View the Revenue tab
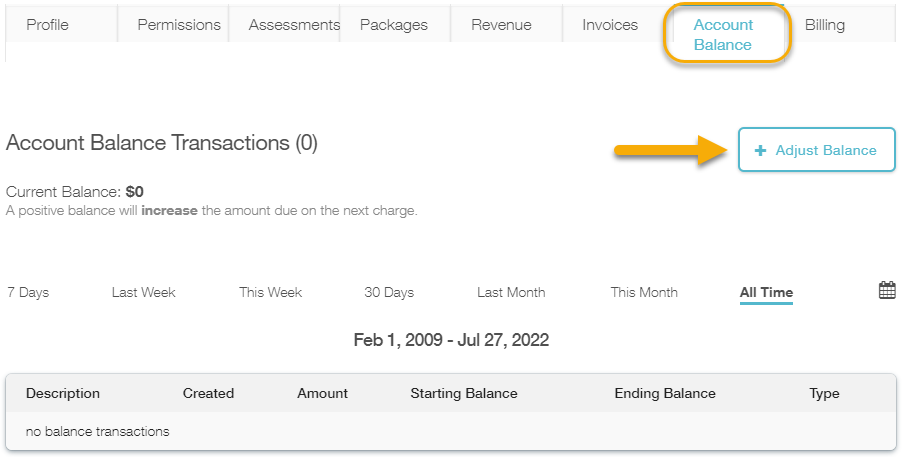 [501, 25]
